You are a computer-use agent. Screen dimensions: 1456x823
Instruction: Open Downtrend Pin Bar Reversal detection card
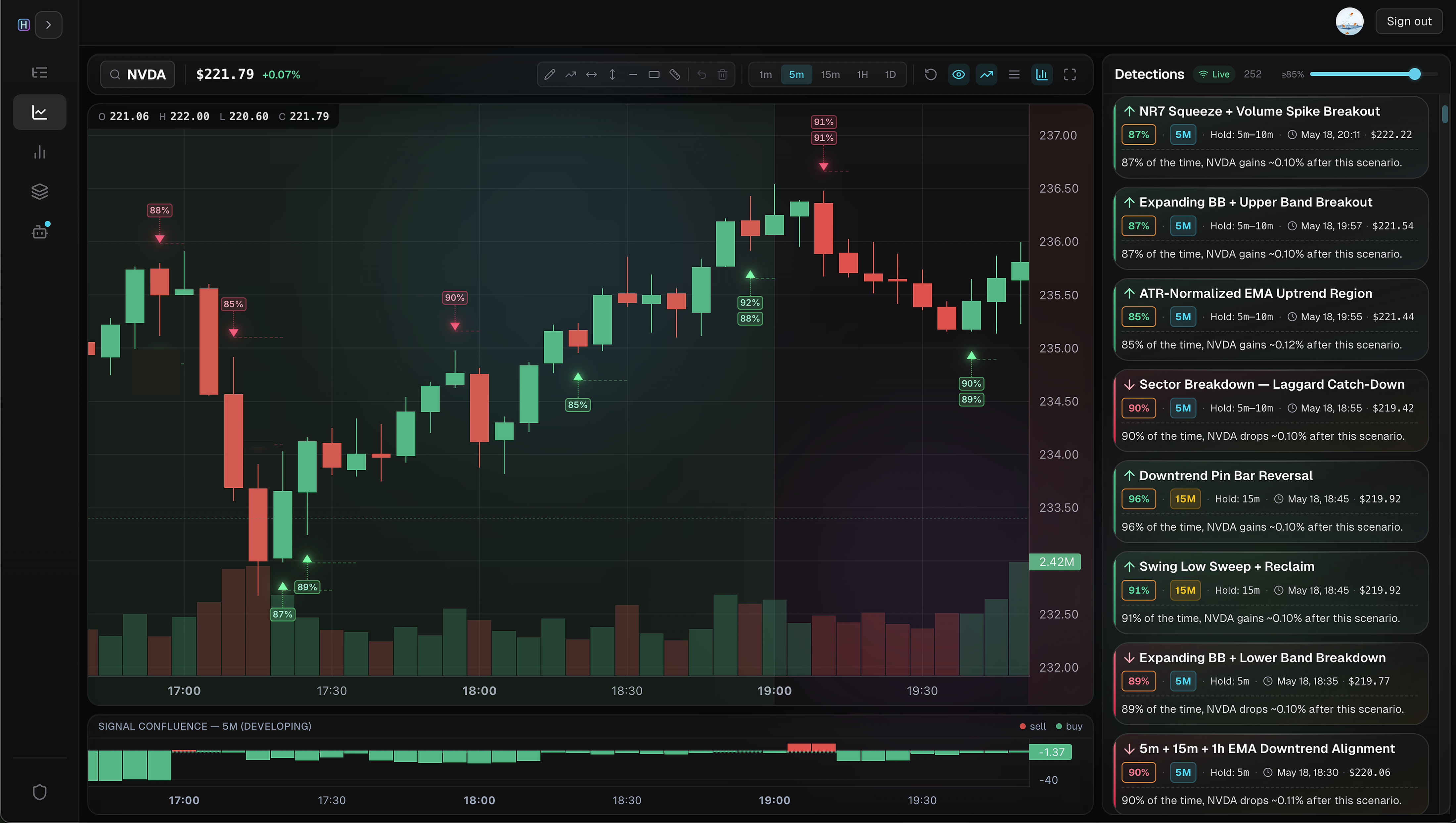(x=1271, y=502)
